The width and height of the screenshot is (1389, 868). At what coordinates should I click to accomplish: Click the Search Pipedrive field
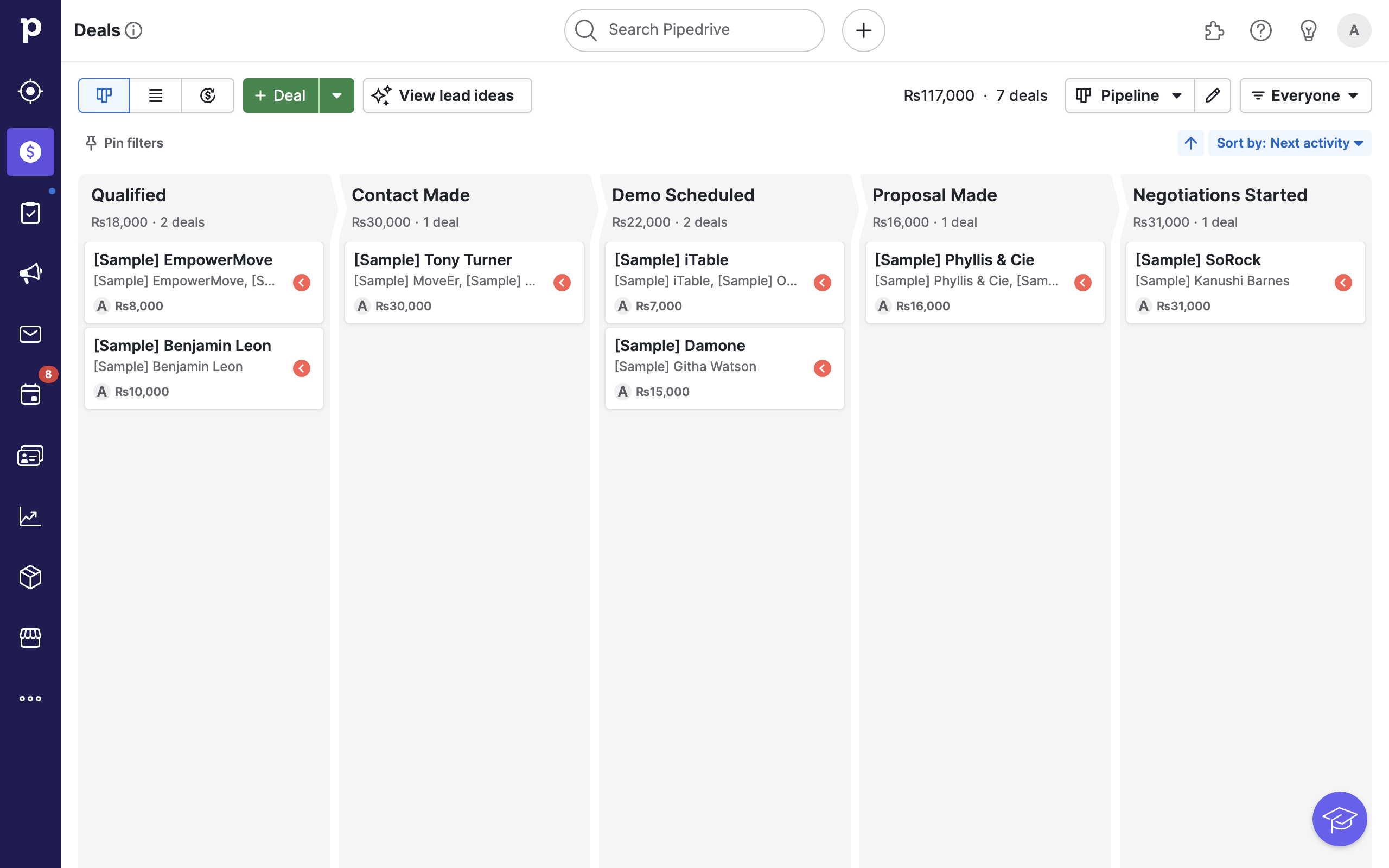tap(694, 30)
